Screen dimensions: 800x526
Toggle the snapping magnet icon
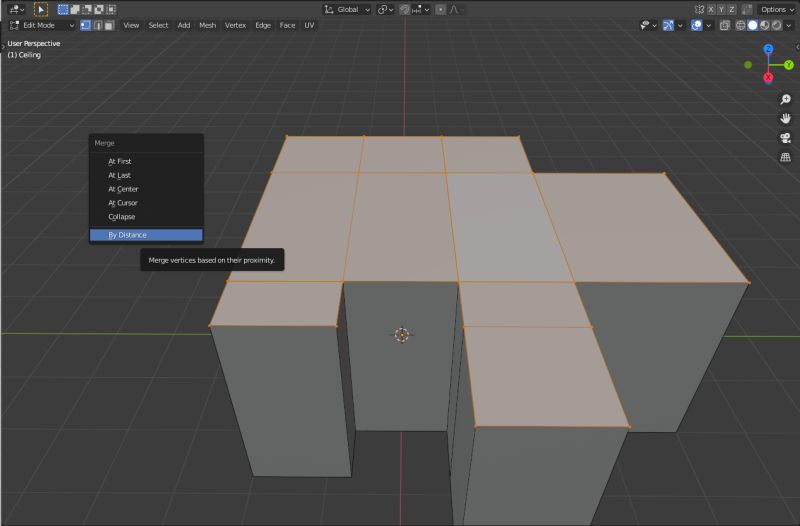[404, 9]
